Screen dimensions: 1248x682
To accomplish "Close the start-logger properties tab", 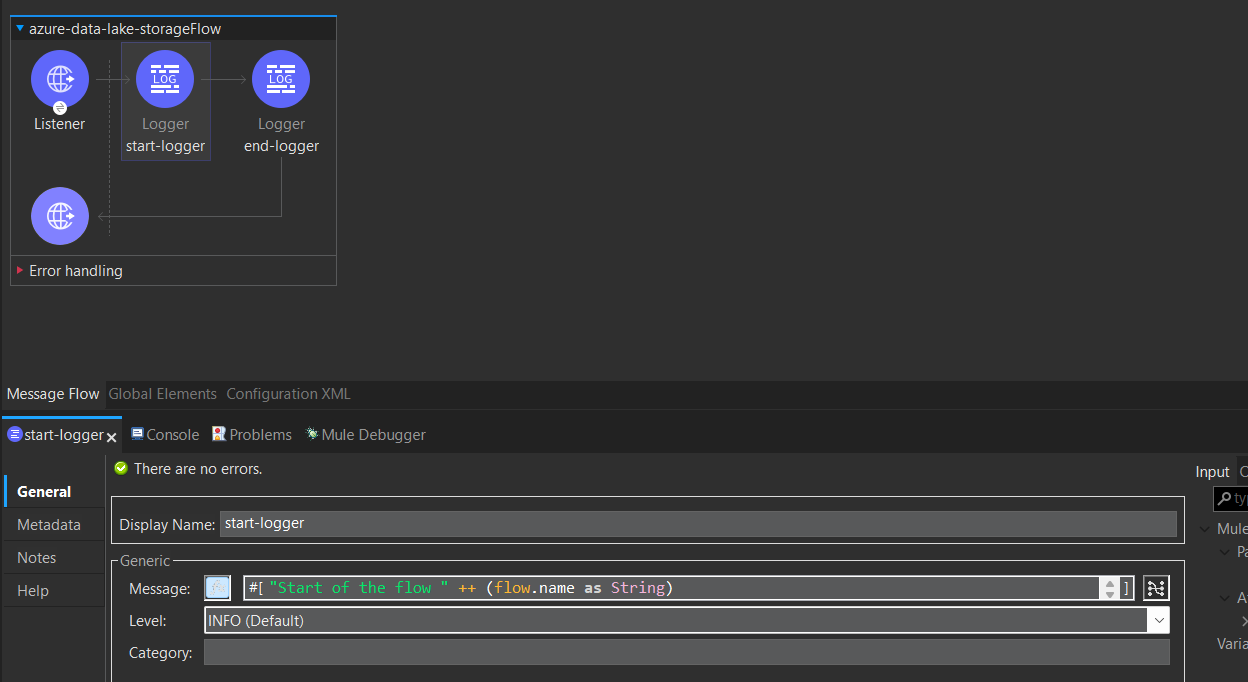I will tap(111, 437).
